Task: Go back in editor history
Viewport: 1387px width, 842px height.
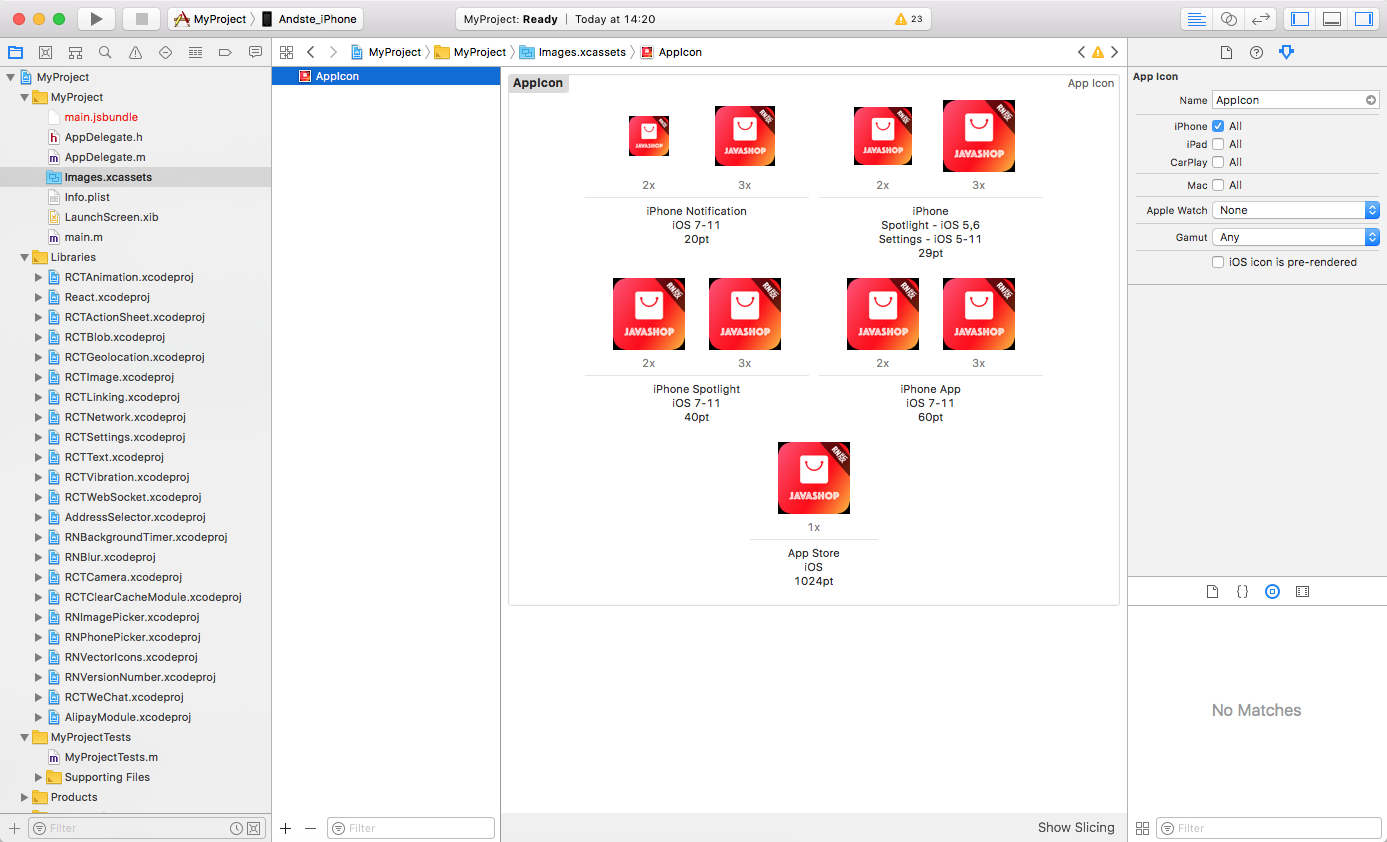Action: pos(311,52)
